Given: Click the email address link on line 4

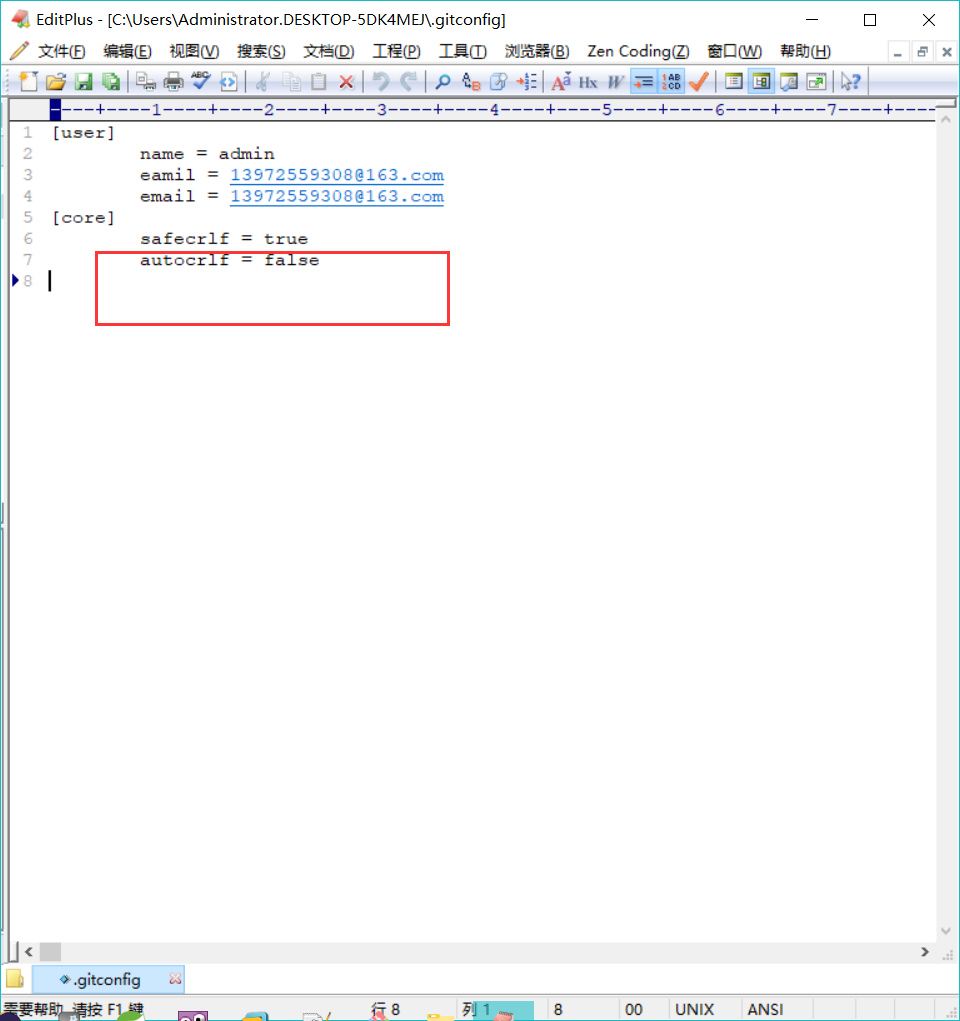Looking at the screenshot, I should (x=337, y=197).
